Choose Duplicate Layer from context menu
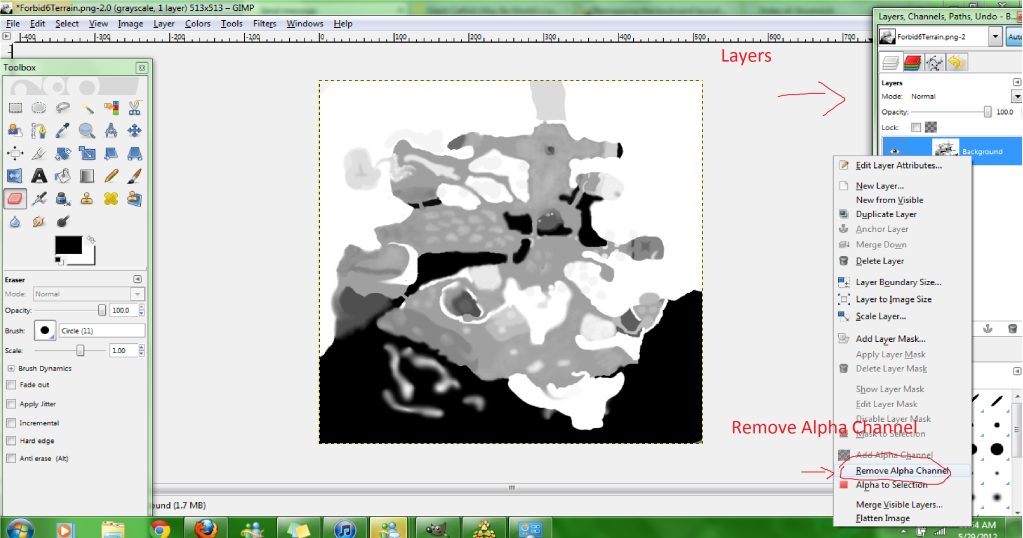The height and width of the screenshot is (538, 1023). point(886,214)
